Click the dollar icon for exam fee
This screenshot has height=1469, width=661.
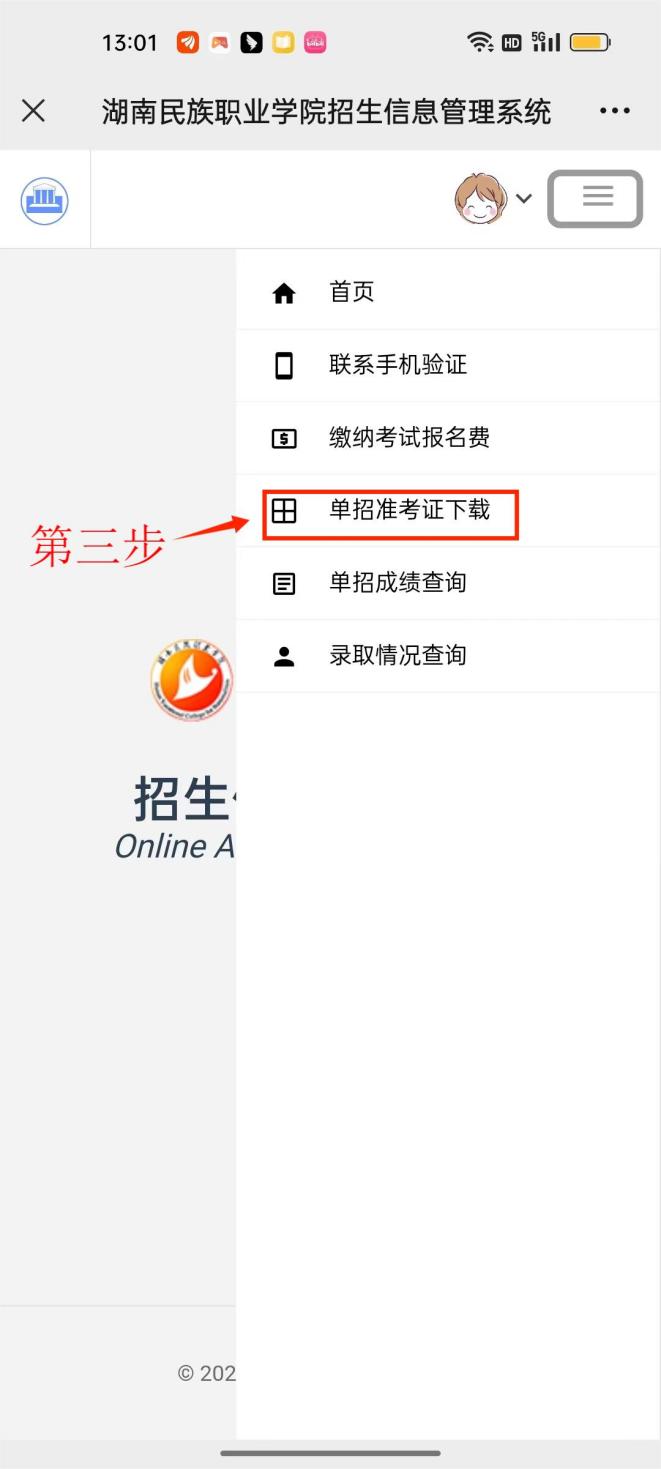point(284,438)
